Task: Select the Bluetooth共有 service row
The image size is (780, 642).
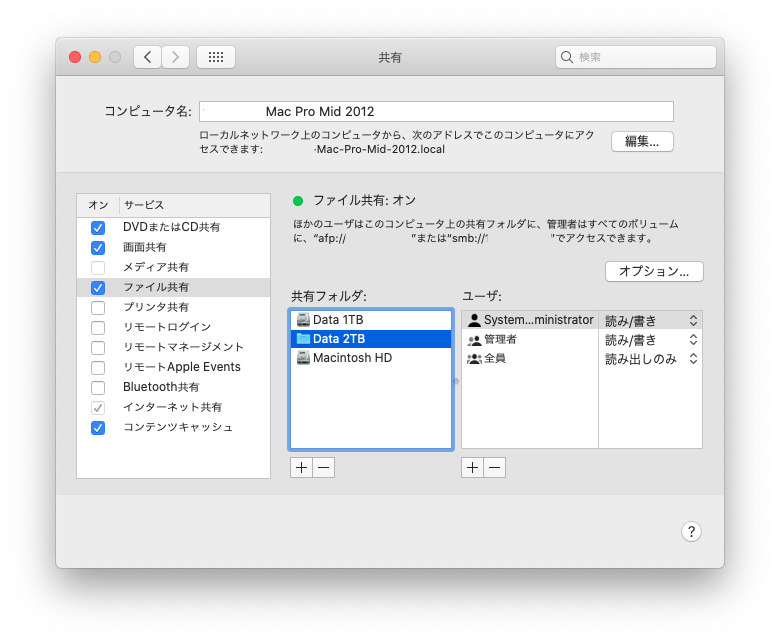Action: 174,387
